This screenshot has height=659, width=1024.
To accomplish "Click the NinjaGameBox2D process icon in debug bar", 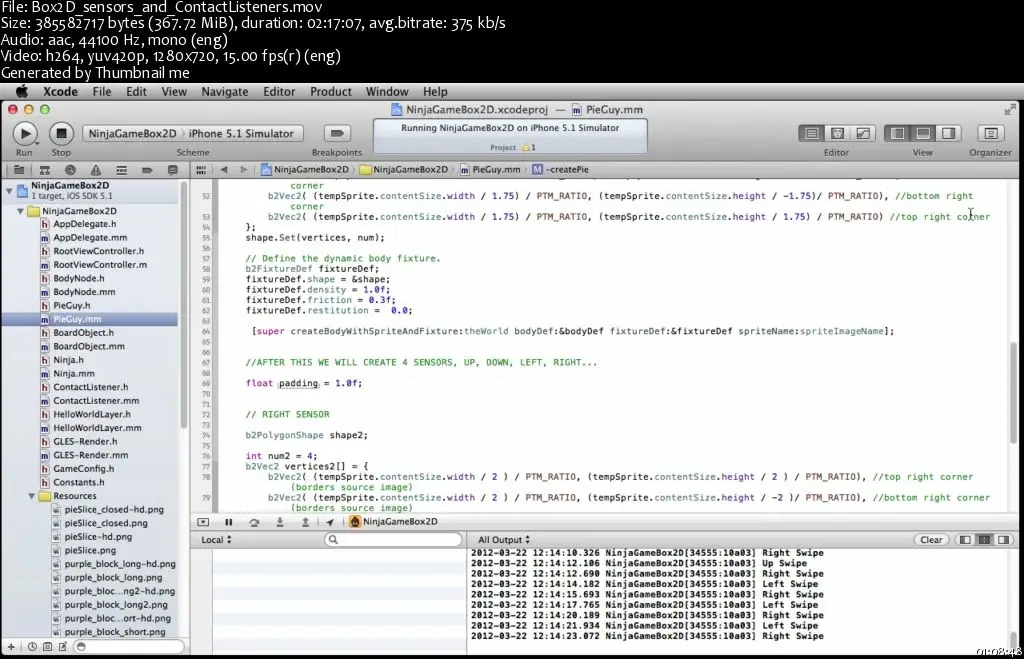I will tap(355, 522).
